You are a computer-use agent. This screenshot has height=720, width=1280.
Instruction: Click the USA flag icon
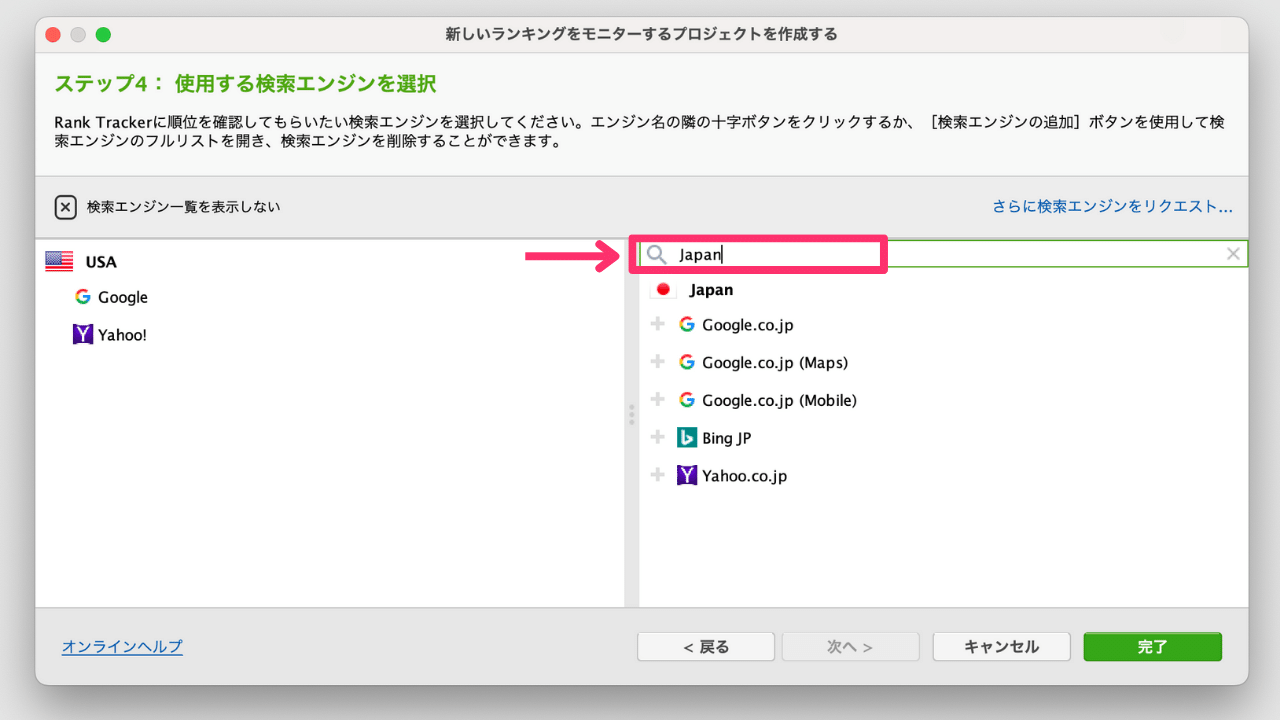(59, 262)
